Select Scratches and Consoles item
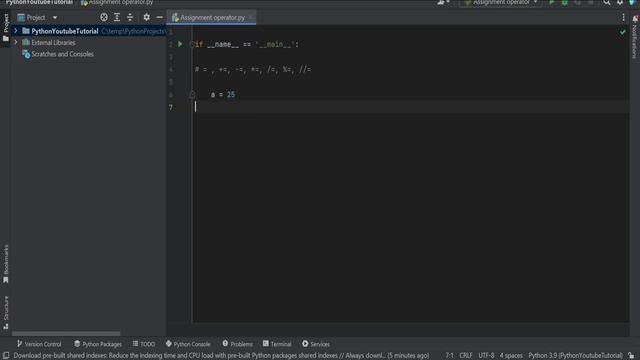640x360 pixels. click(62, 54)
